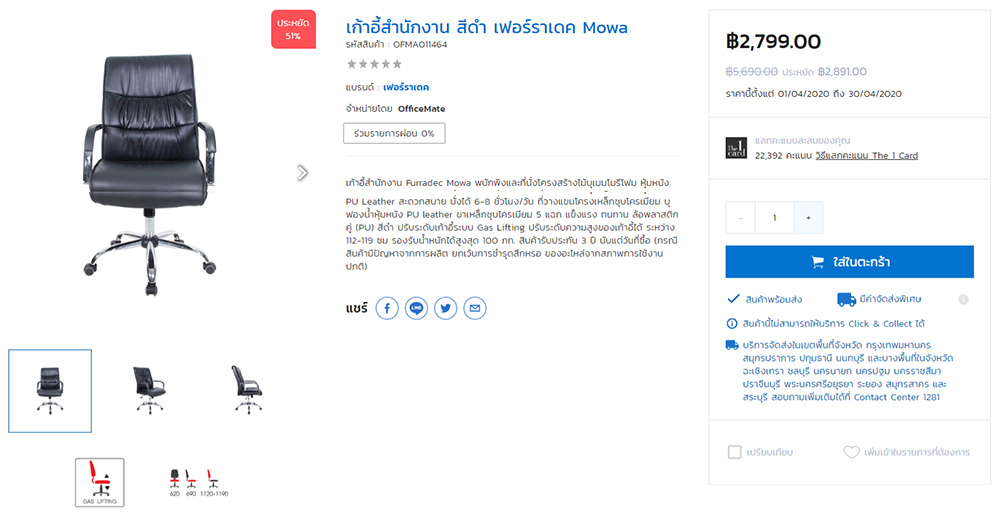This screenshot has height=516, width=1000.
Task: Click the Gas Lifting feature icon
Action: tap(100, 482)
